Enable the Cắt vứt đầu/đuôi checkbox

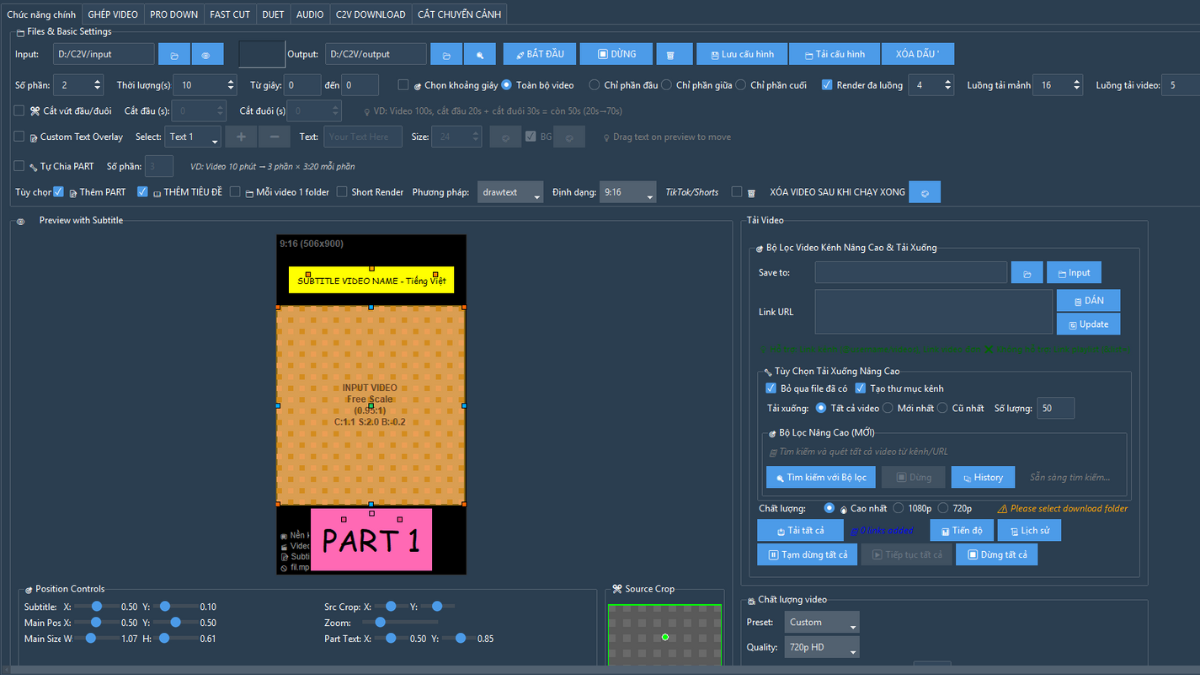point(20,111)
